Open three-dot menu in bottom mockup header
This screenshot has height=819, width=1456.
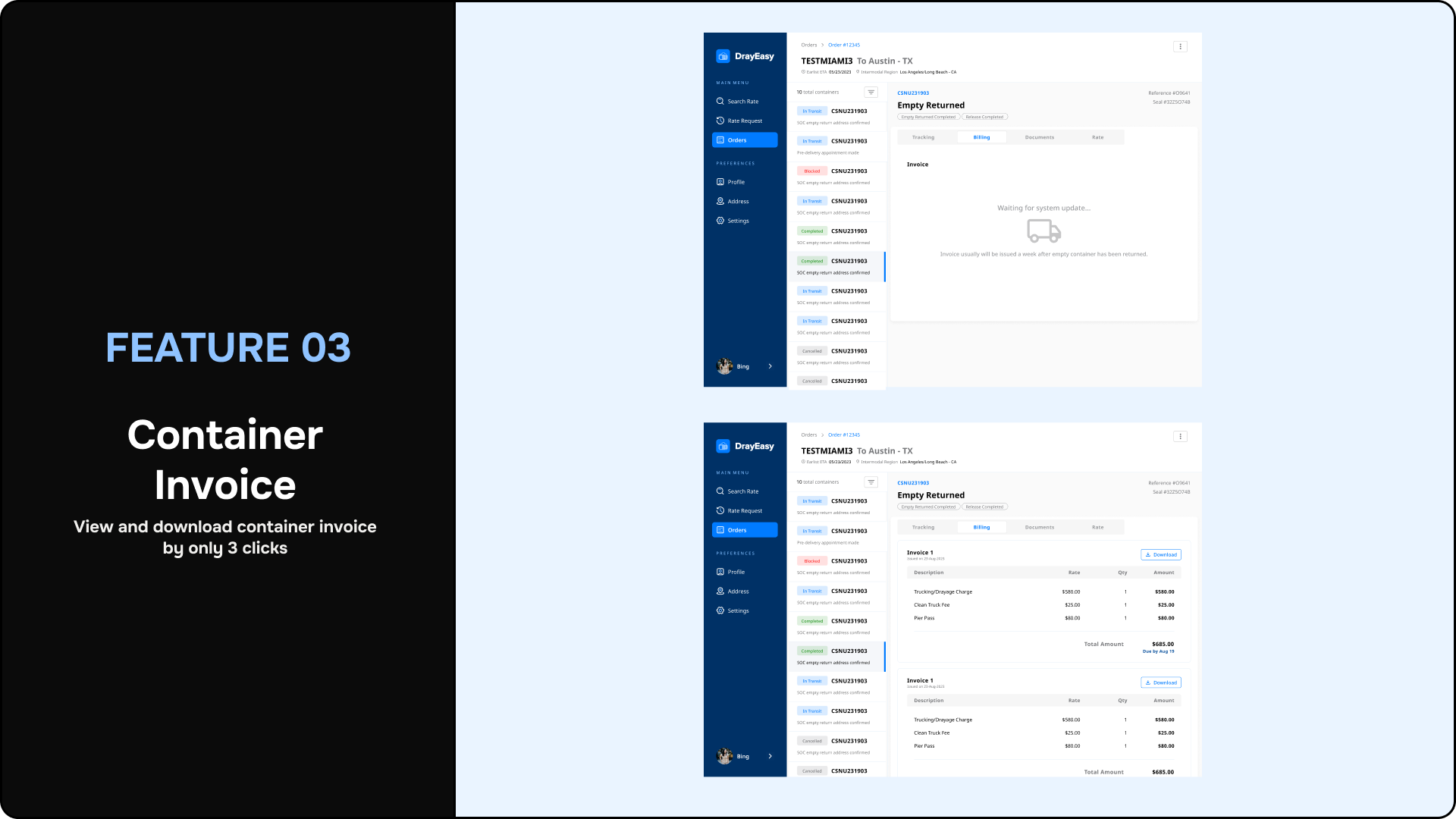[1180, 437]
